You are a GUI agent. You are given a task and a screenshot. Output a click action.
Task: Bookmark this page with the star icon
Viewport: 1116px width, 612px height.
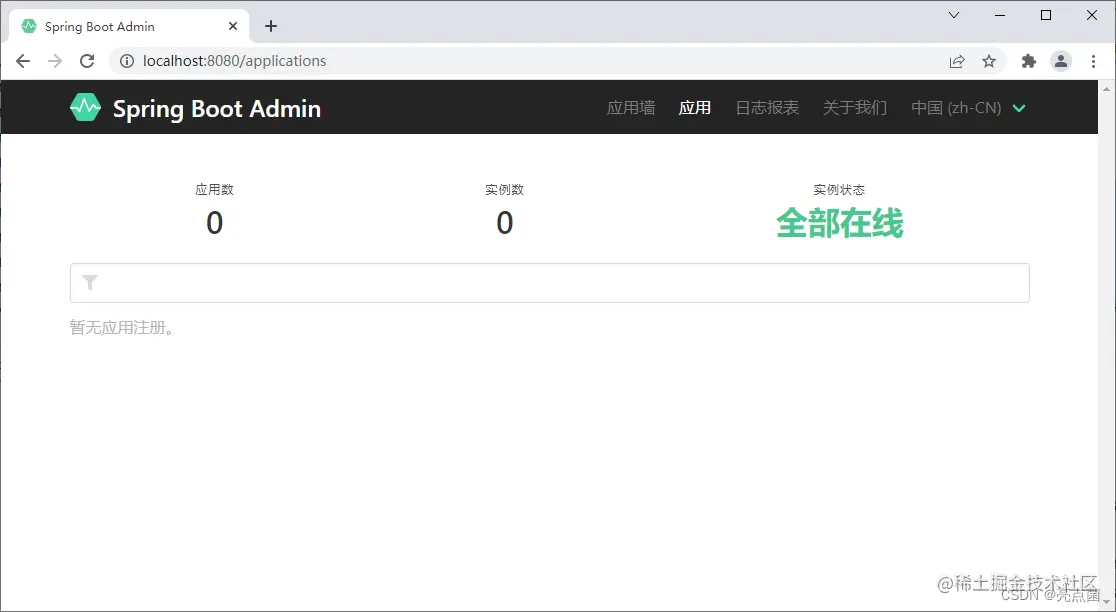pyautogui.click(x=989, y=61)
